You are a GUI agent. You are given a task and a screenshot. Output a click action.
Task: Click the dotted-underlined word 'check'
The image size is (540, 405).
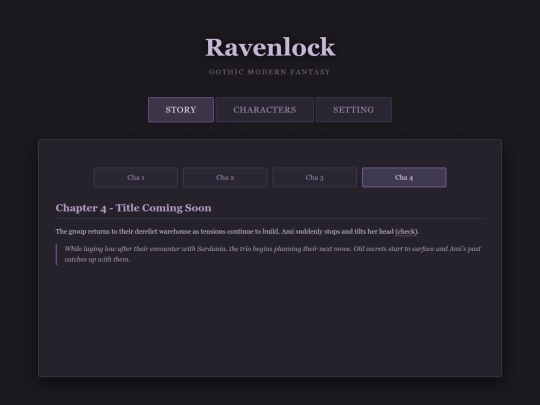pos(406,231)
